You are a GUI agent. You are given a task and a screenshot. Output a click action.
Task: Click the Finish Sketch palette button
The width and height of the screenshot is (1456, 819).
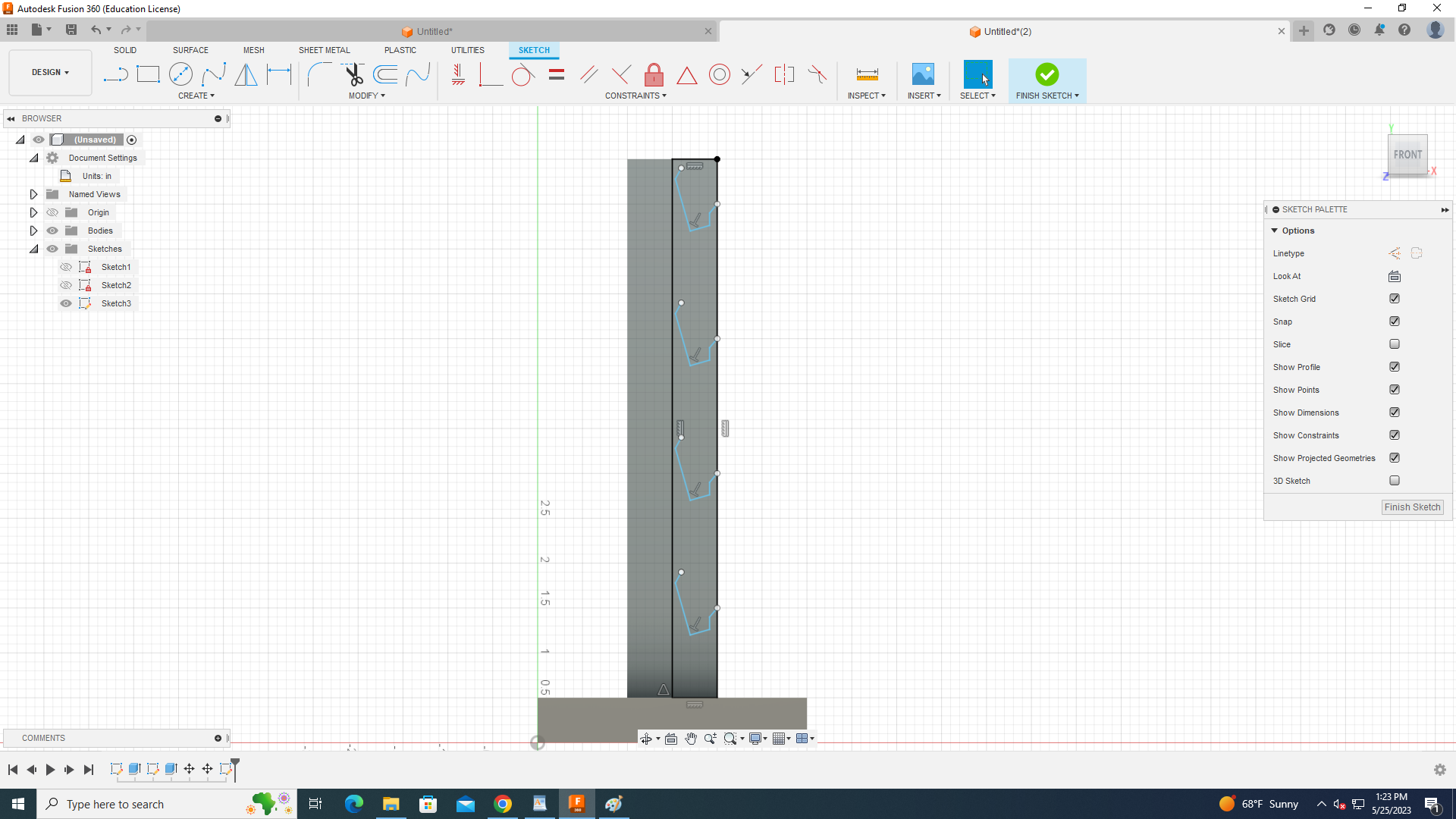(1412, 507)
